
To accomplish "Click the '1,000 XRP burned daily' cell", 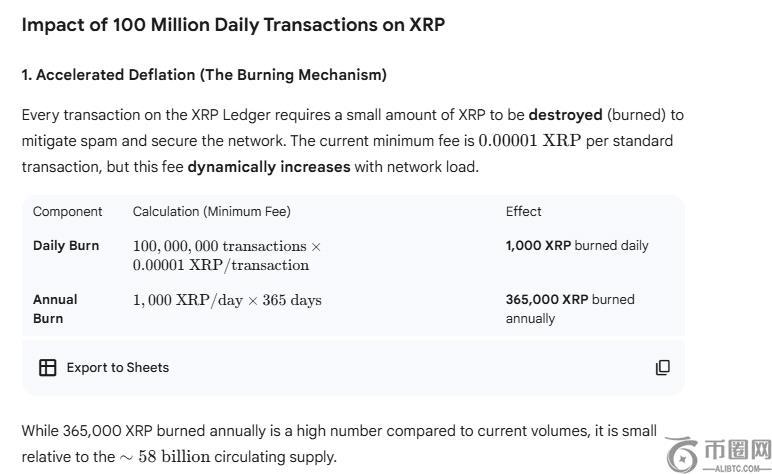I will click(577, 246).
